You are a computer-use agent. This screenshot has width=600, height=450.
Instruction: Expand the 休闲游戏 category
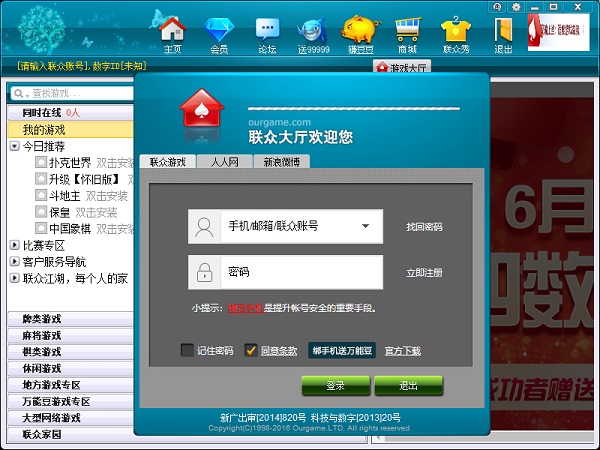(70, 368)
